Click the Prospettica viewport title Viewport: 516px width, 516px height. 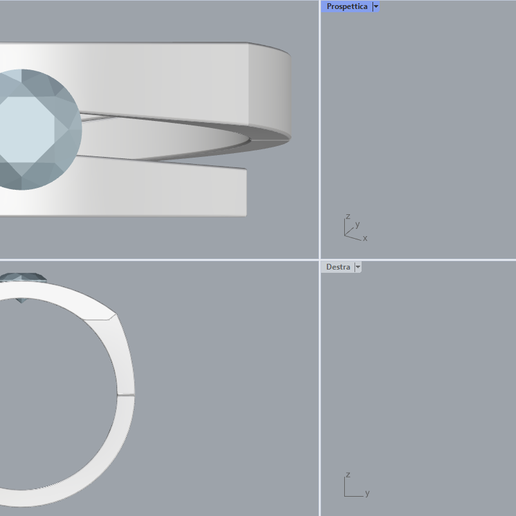tap(347, 7)
